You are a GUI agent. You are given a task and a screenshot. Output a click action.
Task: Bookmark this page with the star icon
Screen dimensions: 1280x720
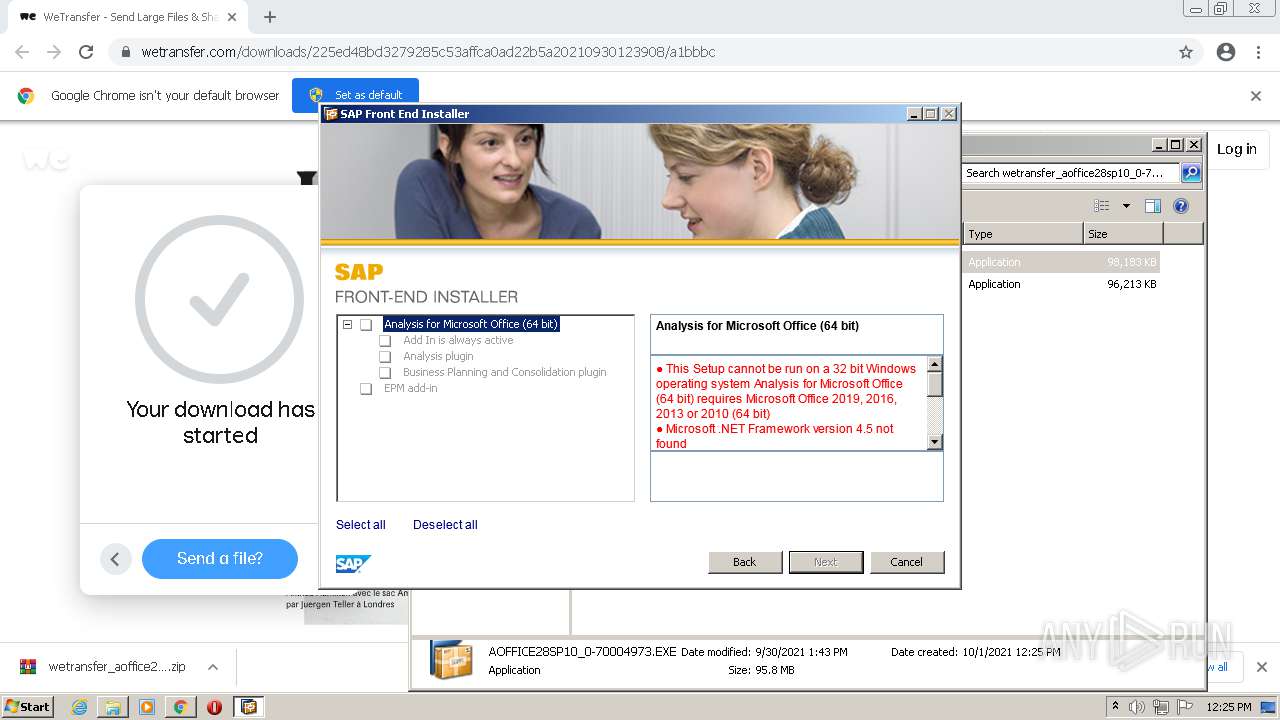pos(1186,52)
